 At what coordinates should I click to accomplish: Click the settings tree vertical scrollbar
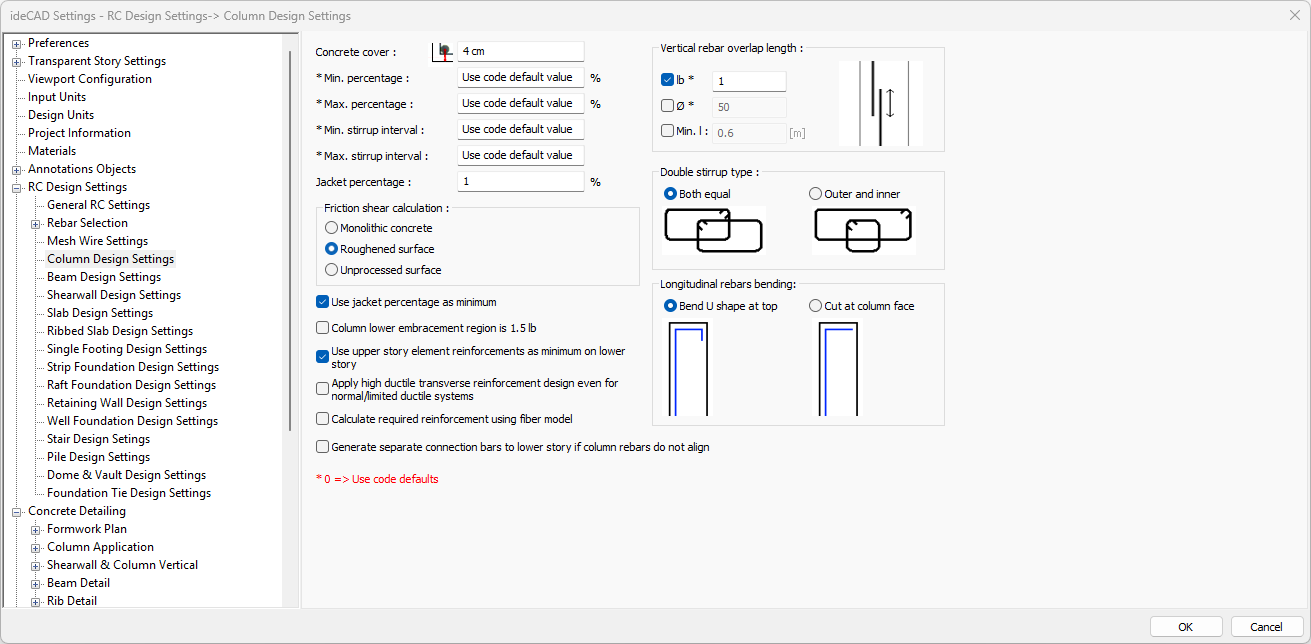(290, 240)
